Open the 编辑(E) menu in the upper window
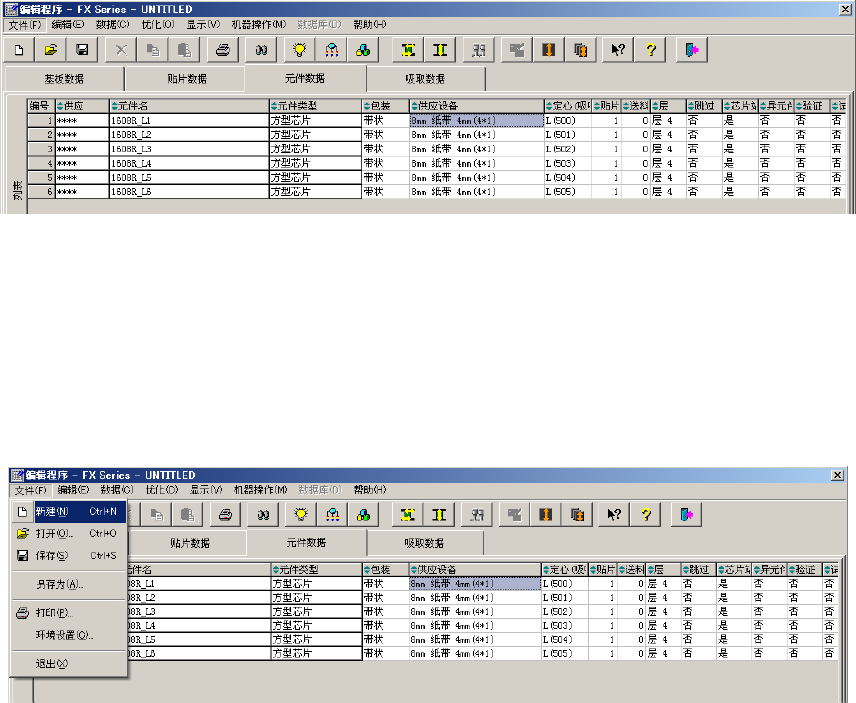This screenshot has width=856, height=703. pos(68,25)
